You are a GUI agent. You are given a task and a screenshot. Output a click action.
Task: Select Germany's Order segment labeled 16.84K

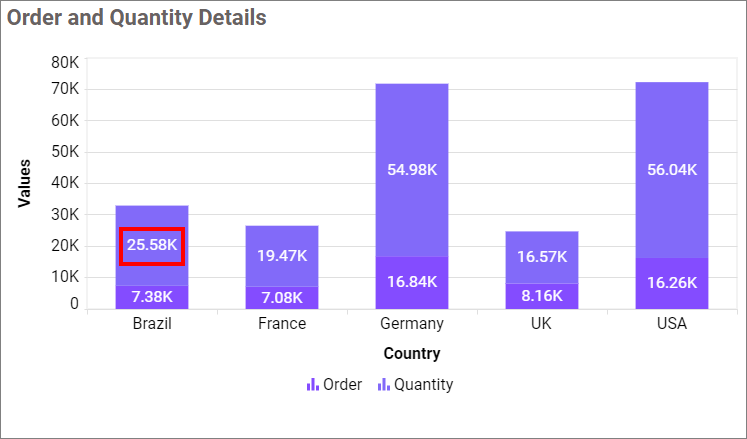coord(412,282)
